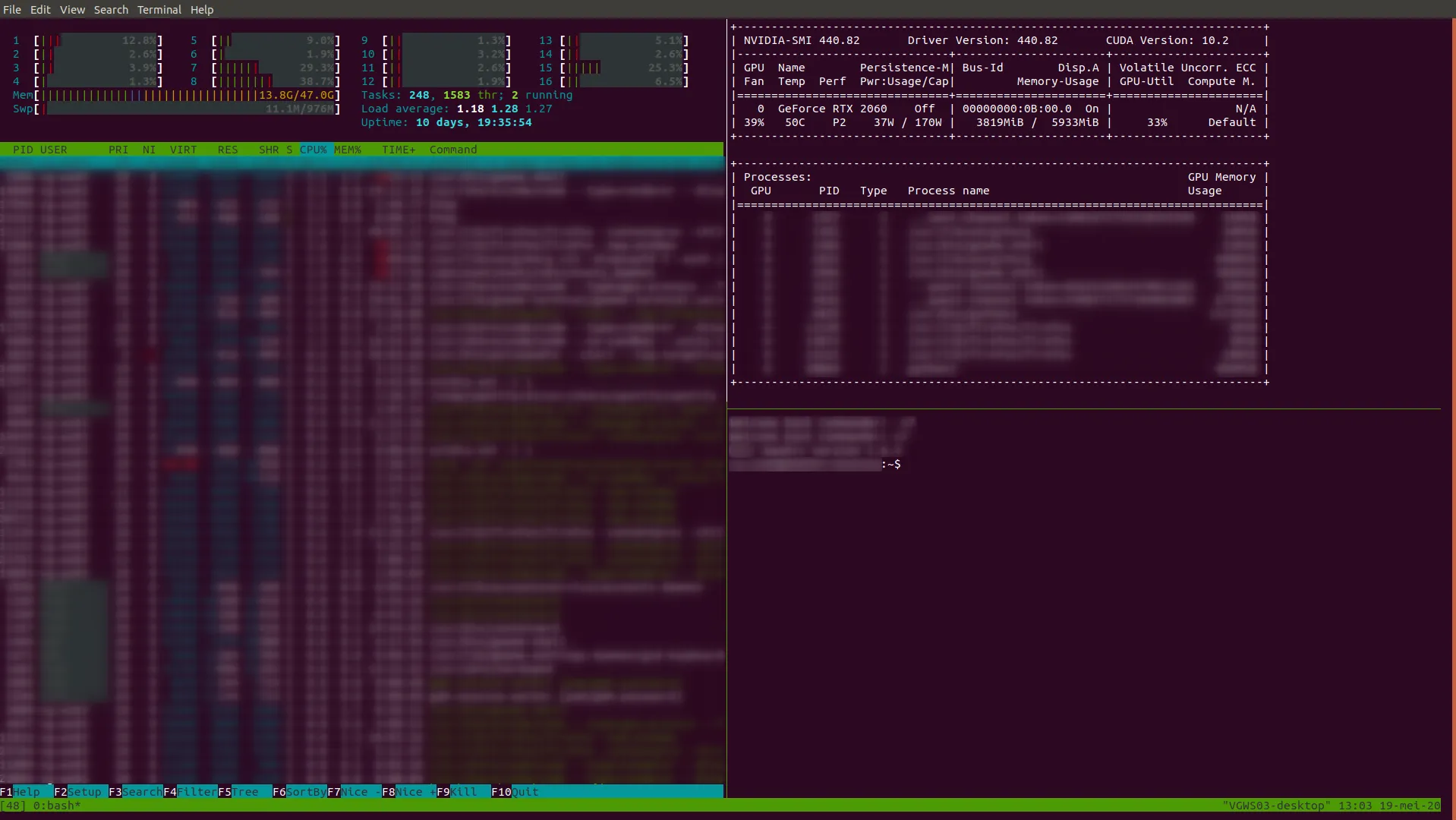This screenshot has height=820, width=1456.
Task: Open the File menu
Action: 12,10
